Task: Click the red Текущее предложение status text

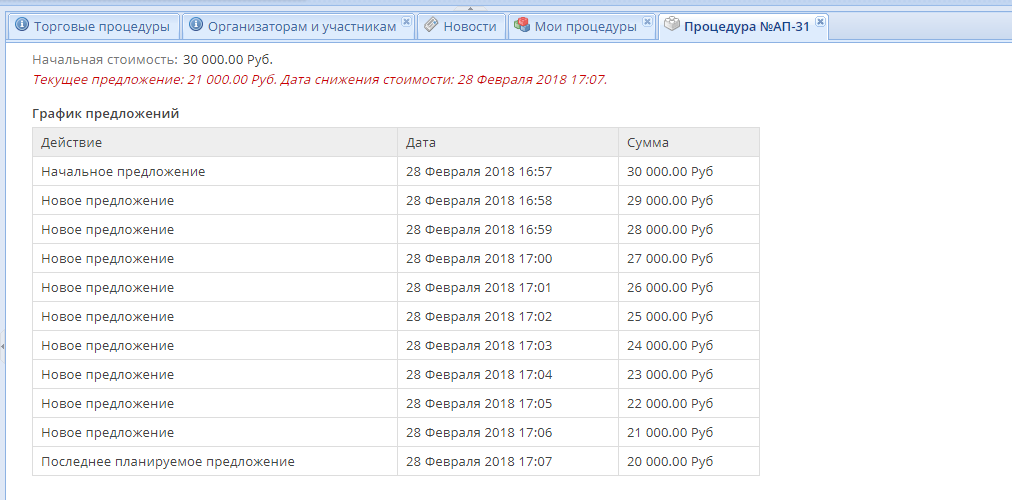Action: point(319,79)
